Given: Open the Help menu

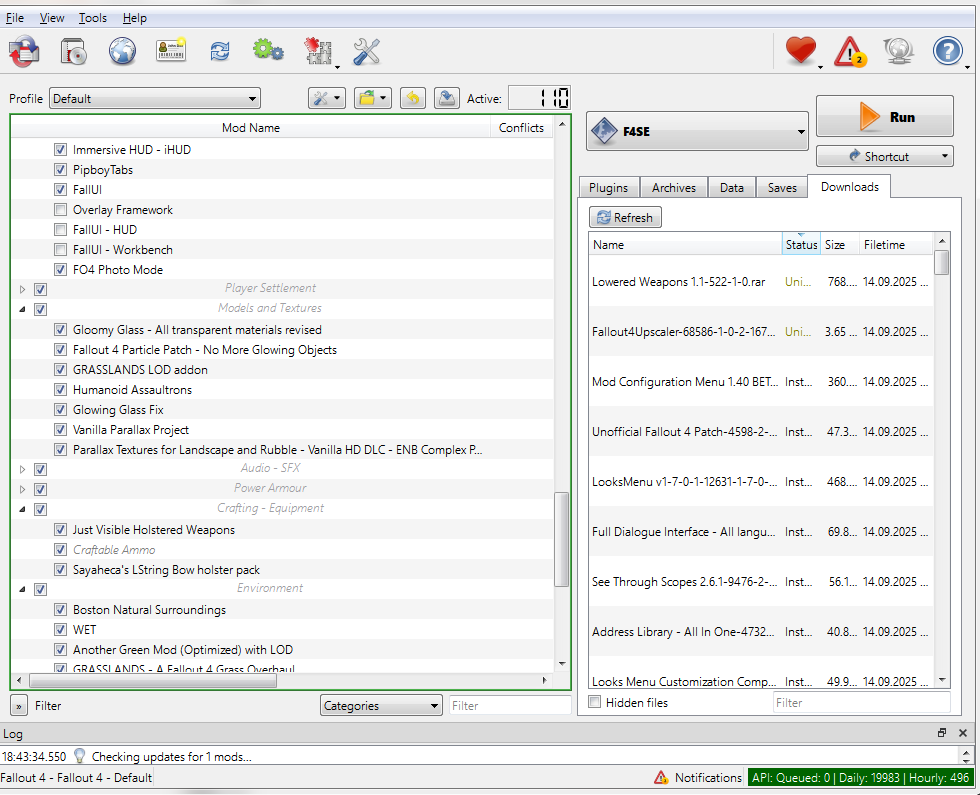Looking at the screenshot, I should point(134,18).
